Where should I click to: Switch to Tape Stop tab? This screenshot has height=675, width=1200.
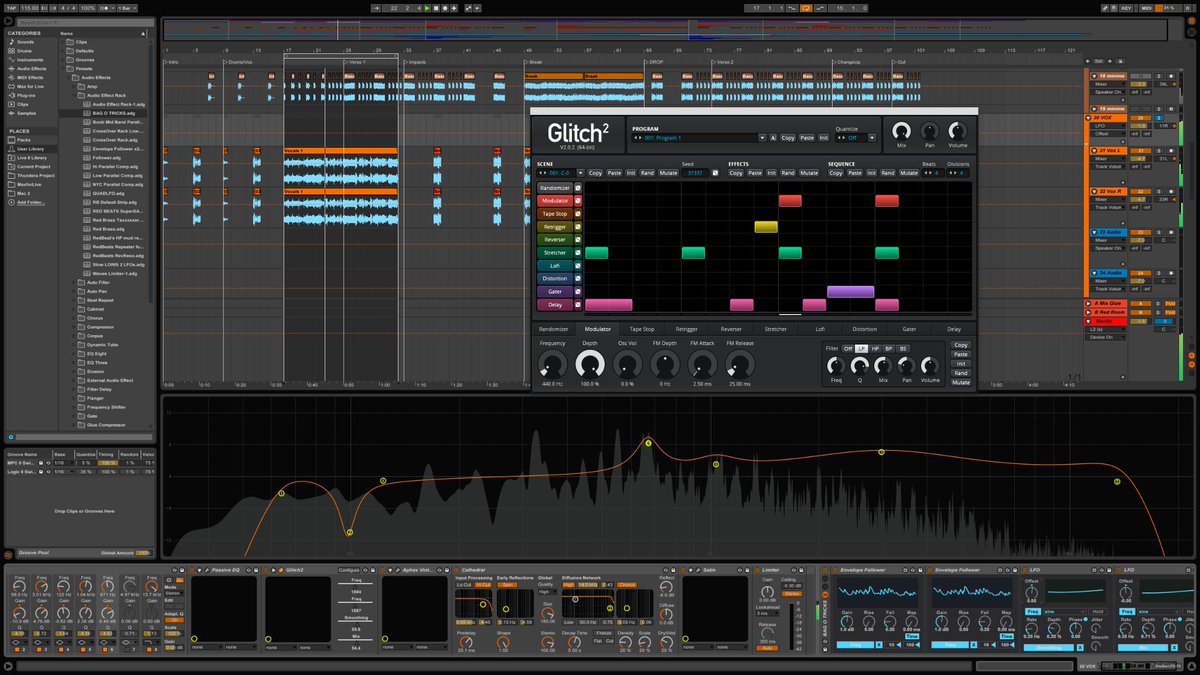pos(642,329)
